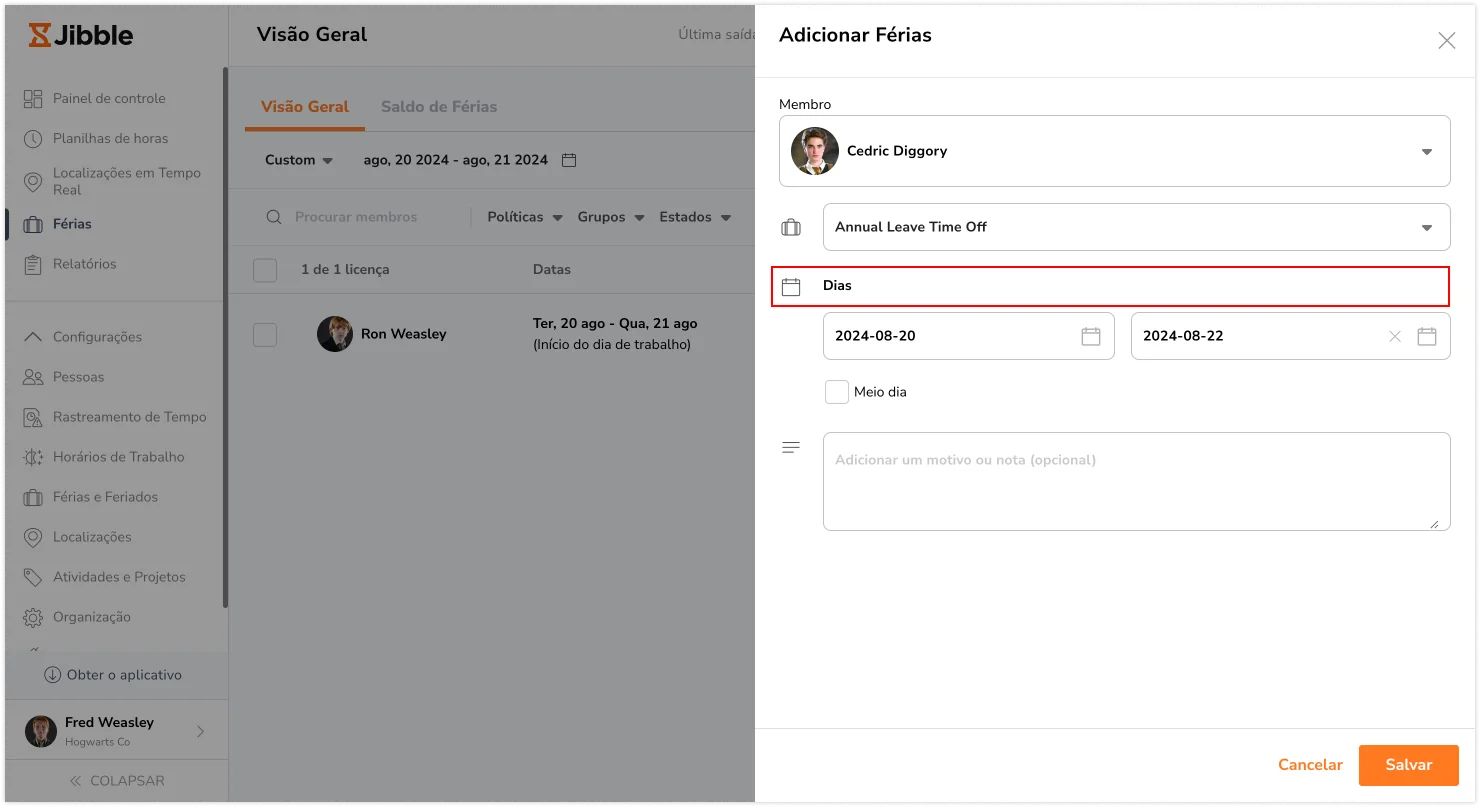Click the Horários de Trabalho icon
1480x807 pixels.
(33, 457)
